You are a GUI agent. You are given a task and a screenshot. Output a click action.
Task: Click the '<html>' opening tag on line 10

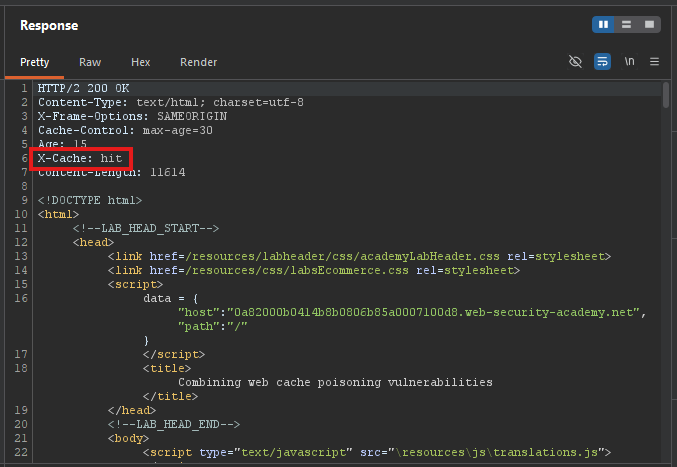click(x=58, y=215)
